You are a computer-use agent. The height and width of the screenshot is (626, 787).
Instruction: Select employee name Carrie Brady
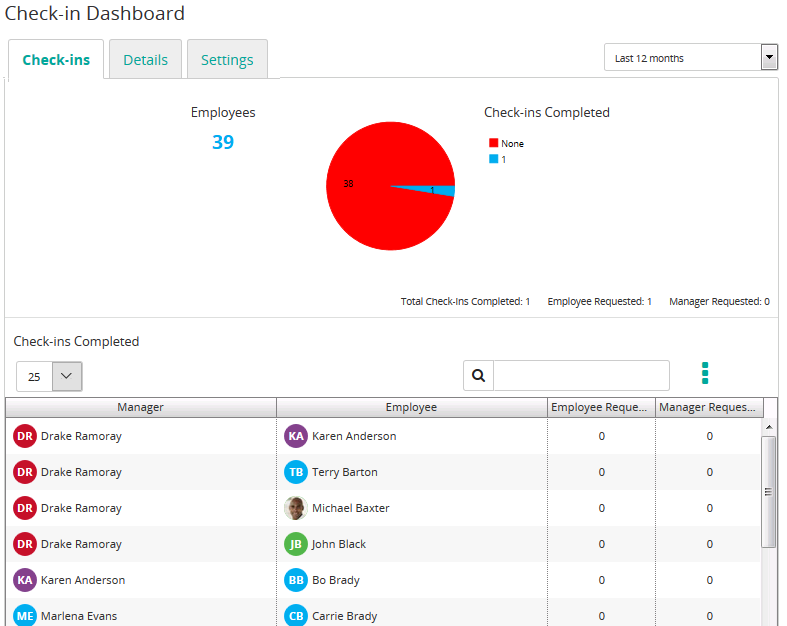click(345, 616)
